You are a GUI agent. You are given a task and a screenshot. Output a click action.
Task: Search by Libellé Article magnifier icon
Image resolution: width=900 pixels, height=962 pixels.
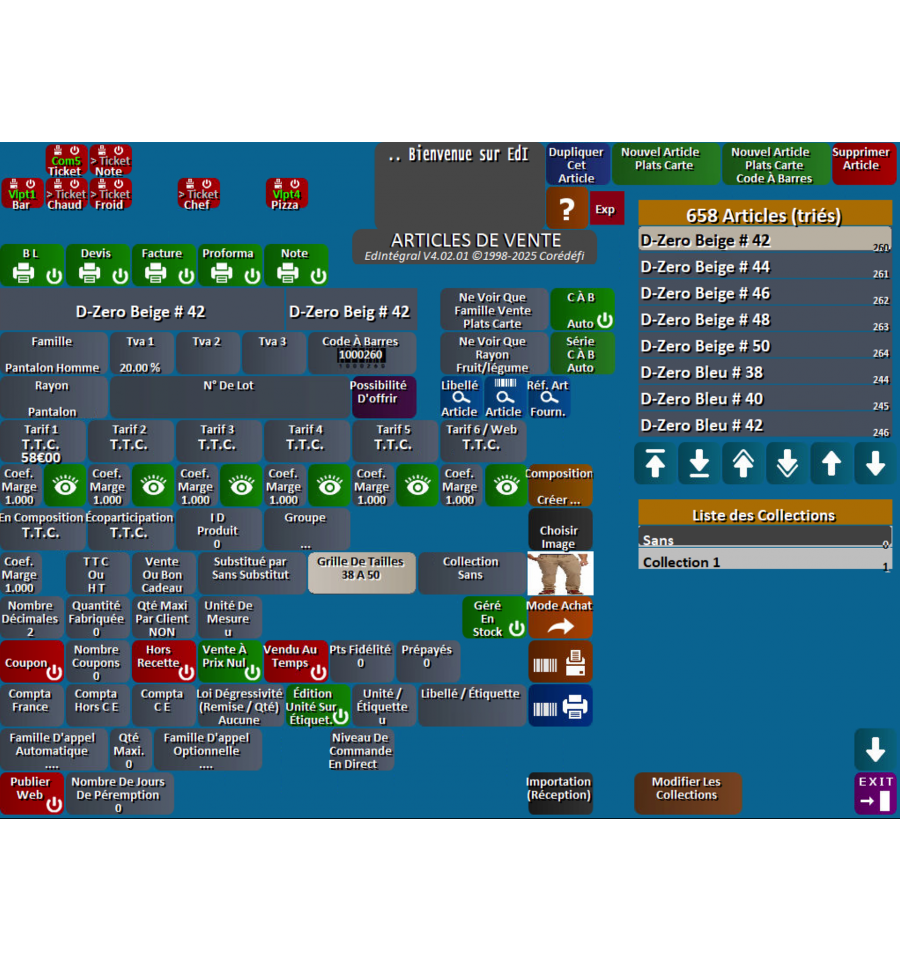pyautogui.click(x=459, y=398)
